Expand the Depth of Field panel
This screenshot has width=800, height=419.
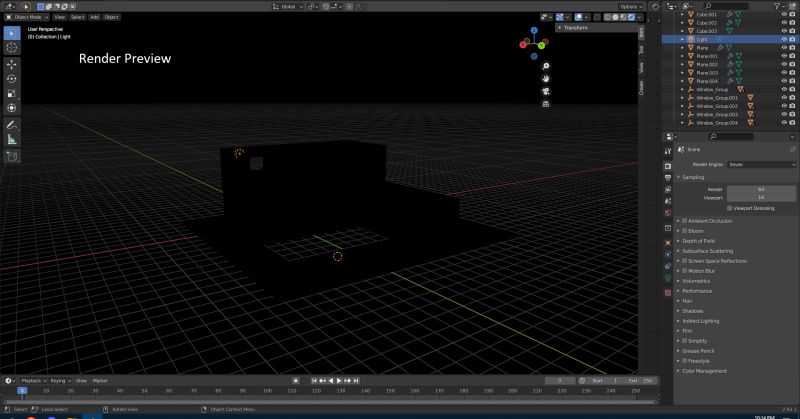coord(698,241)
